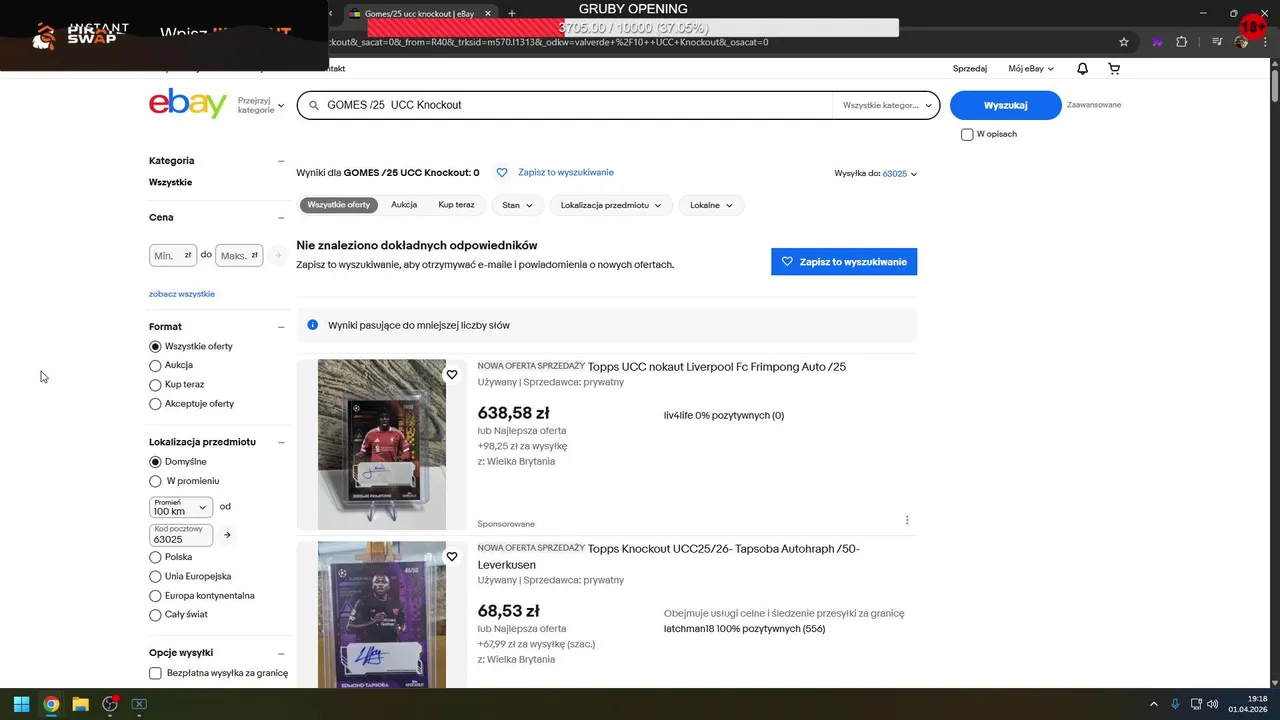Click the Maks. price field

(x=239, y=255)
